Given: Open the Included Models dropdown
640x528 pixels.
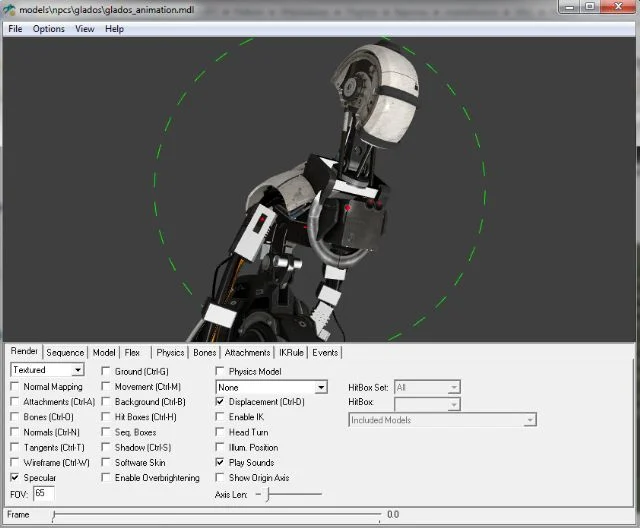Looking at the screenshot, I should point(443,420).
